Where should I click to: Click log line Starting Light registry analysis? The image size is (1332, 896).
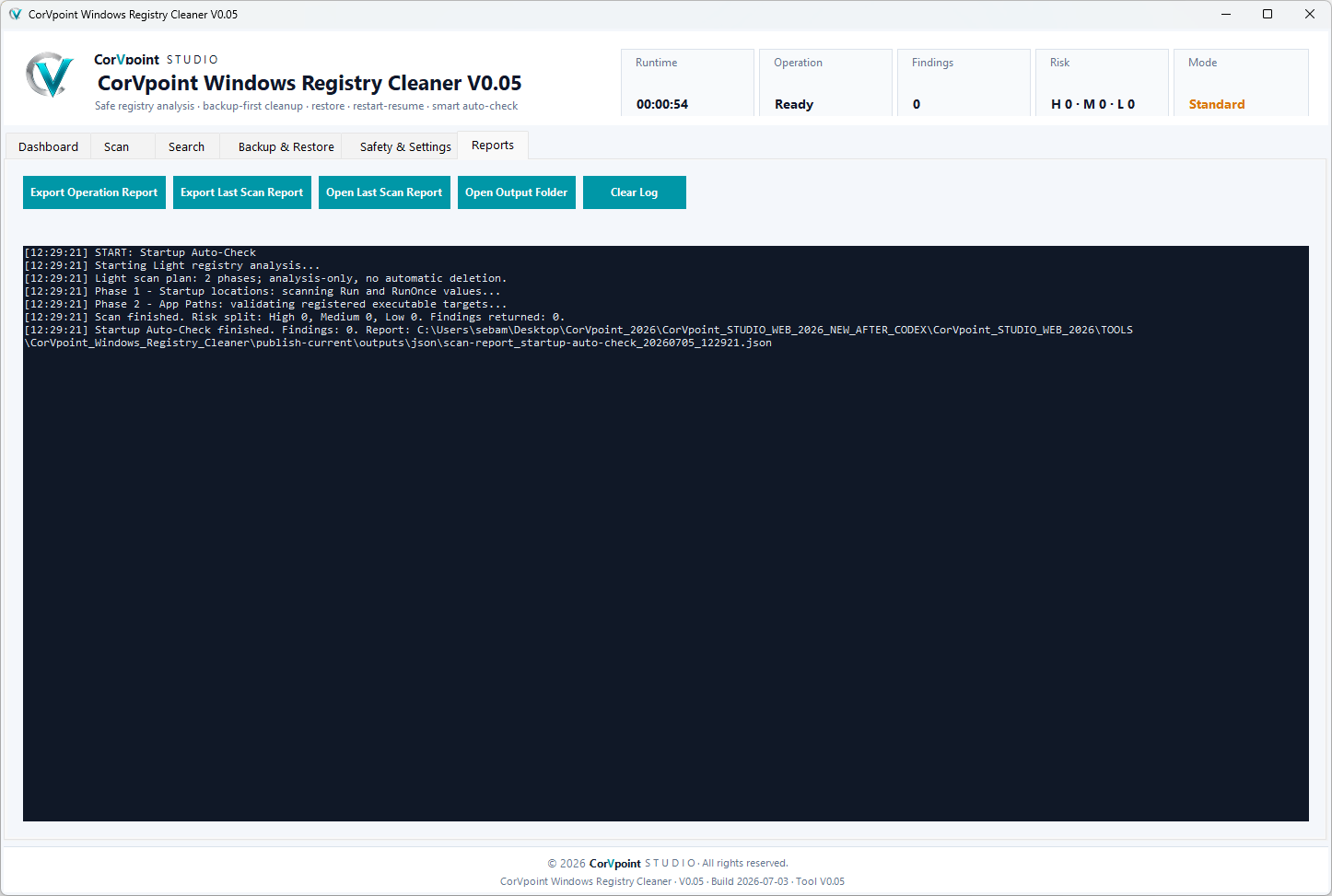click(x=172, y=265)
